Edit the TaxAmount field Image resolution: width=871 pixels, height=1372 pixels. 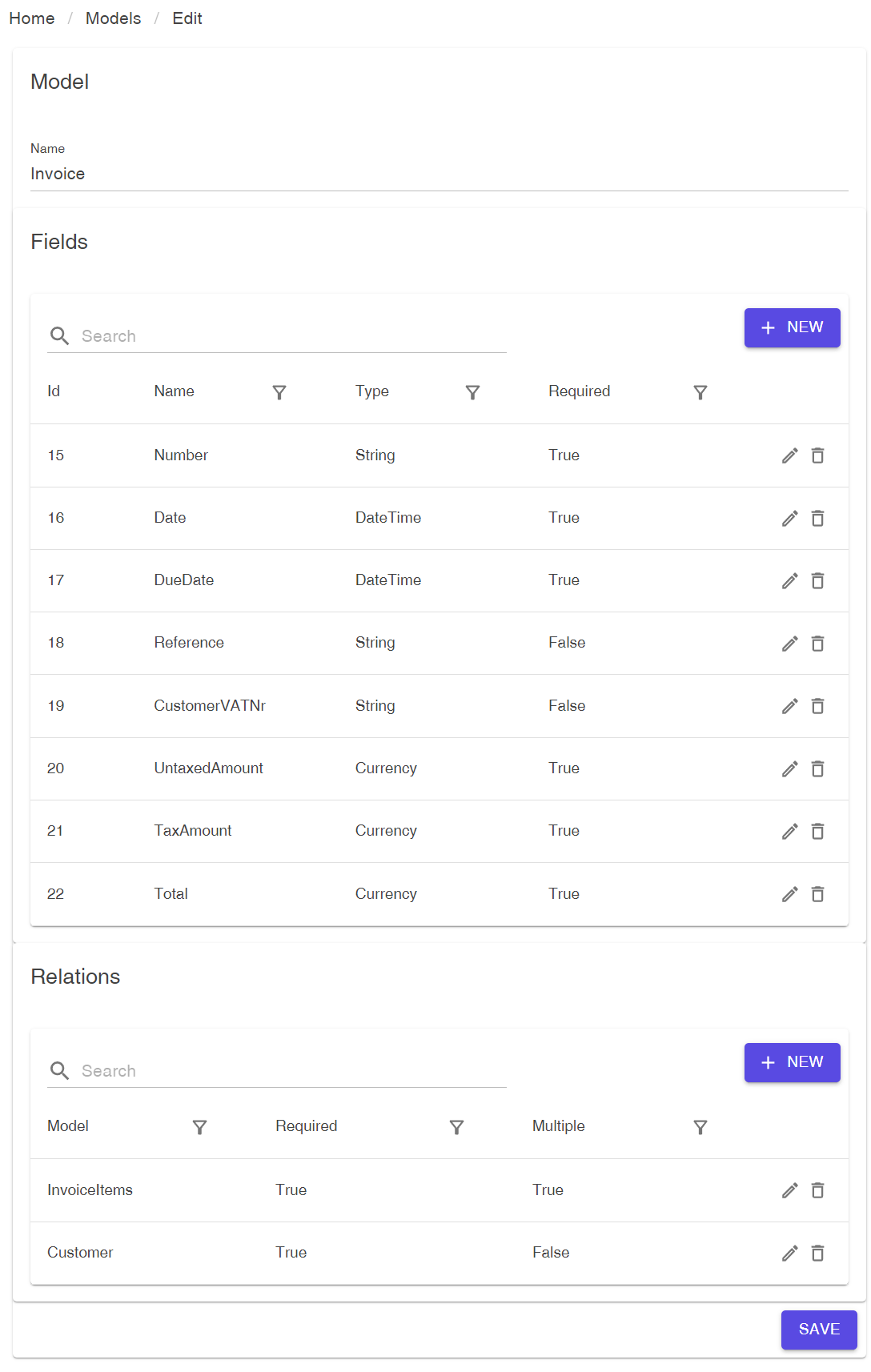click(789, 832)
